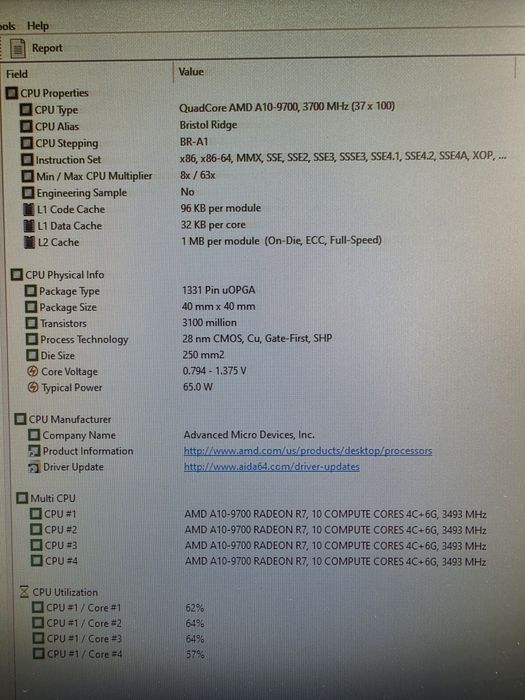Select the CPU Physical Info section icon
Viewport: 525px width, 700px height.
[x=17, y=275]
